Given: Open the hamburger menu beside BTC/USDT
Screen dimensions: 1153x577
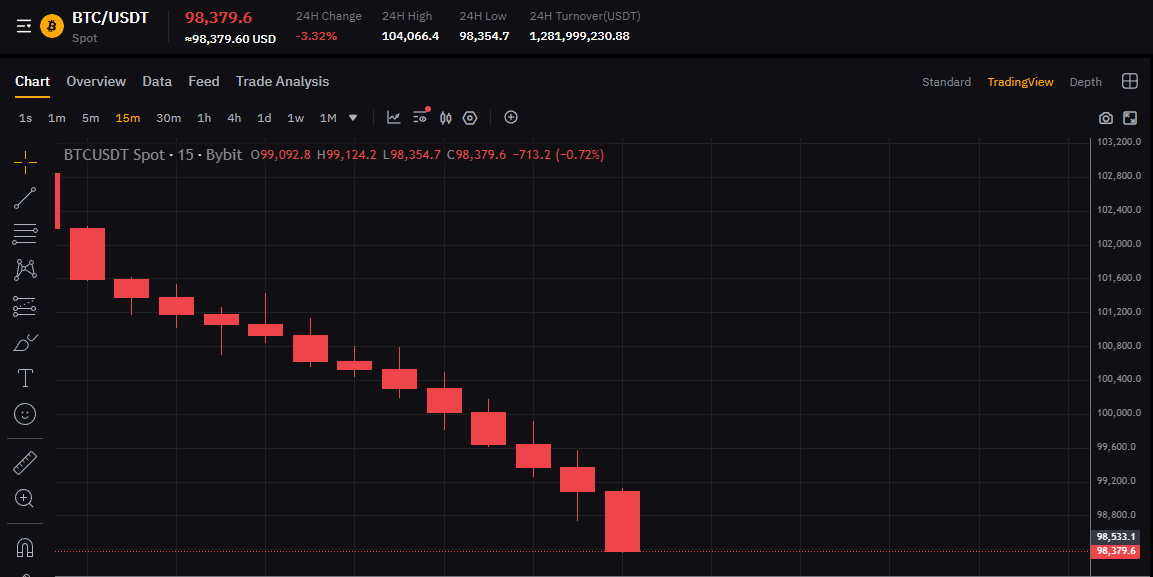Looking at the screenshot, I should pos(24,26).
